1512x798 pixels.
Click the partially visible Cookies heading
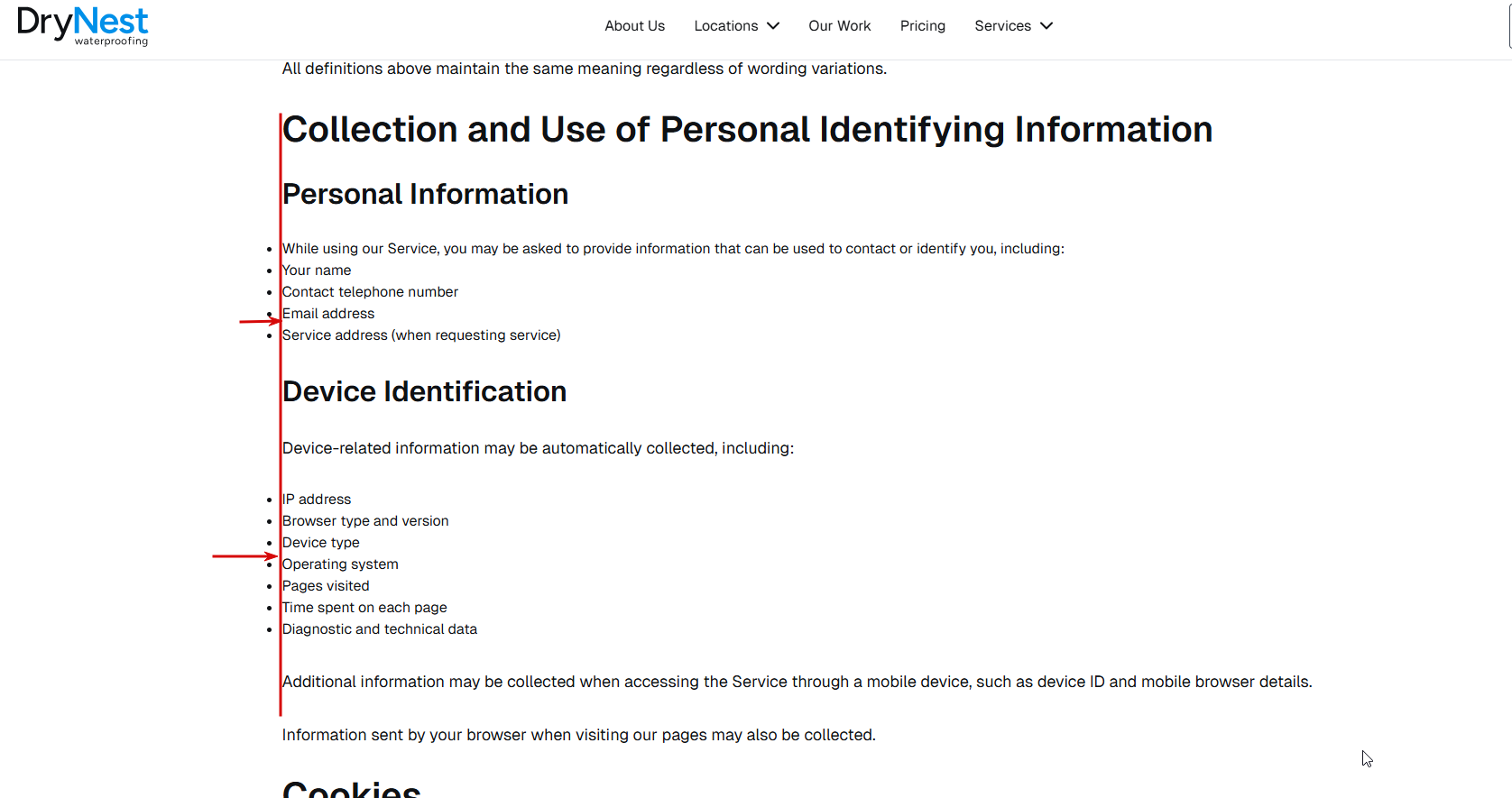(351, 789)
